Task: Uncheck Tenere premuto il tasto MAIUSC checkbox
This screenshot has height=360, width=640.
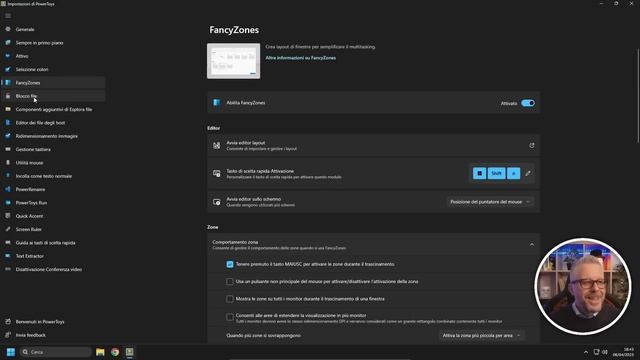Action: 230,264
